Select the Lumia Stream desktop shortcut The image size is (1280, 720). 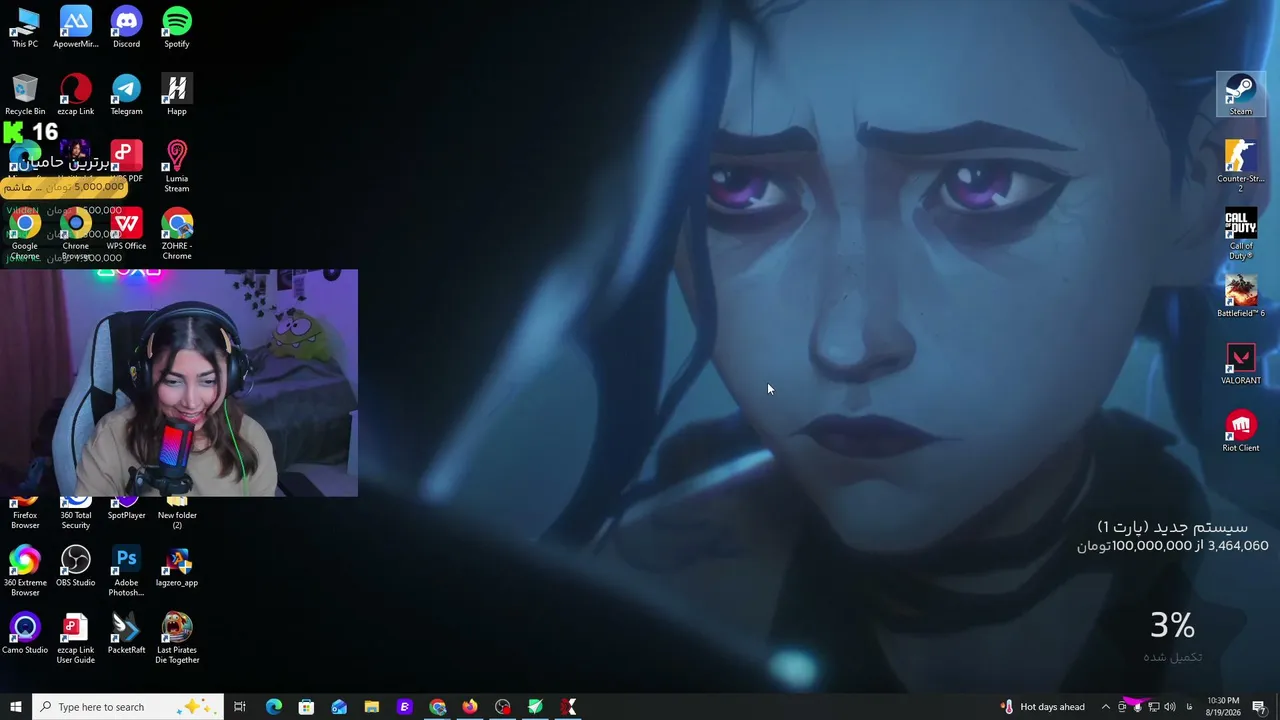(x=177, y=167)
